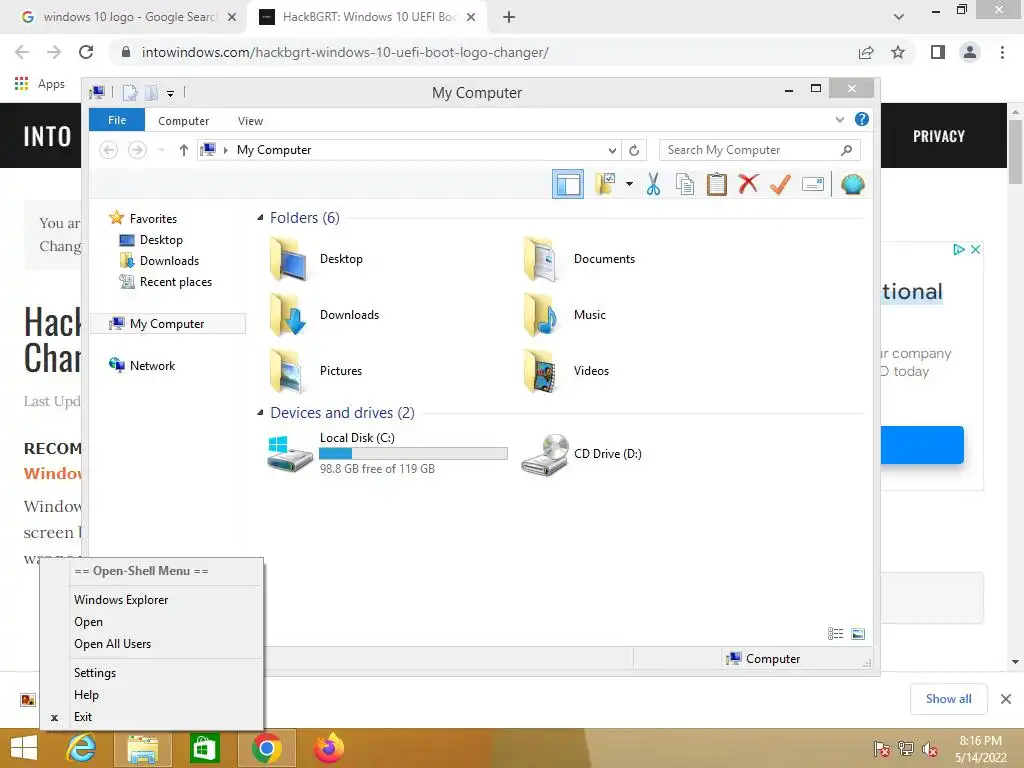Click the orange checkmark Properties icon
Viewport: 1024px width, 768px height.
point(780,184)
